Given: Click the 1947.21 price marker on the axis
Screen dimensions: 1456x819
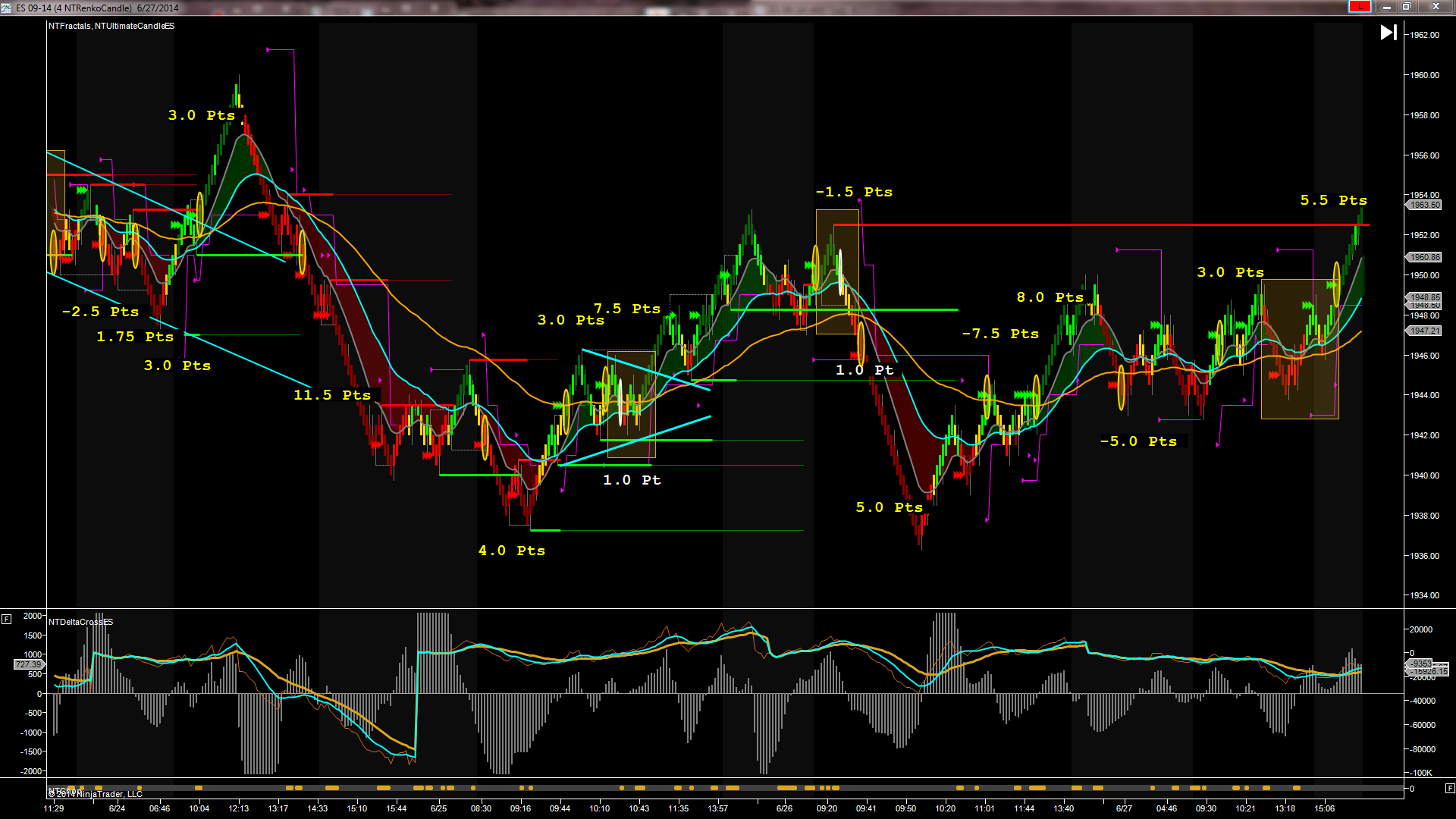Looking at the screenshot, I should [1425, 331].
